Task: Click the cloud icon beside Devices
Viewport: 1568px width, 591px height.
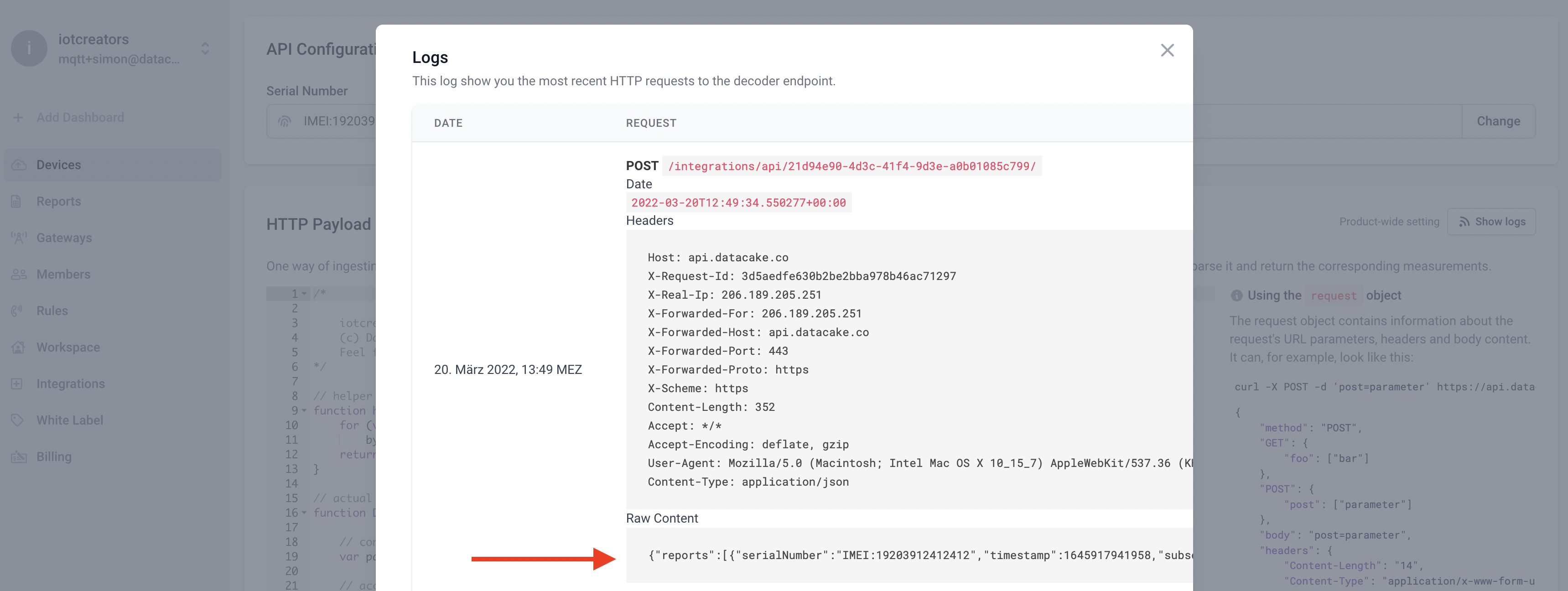Action: pyautogui.click(x=19, y=165)
